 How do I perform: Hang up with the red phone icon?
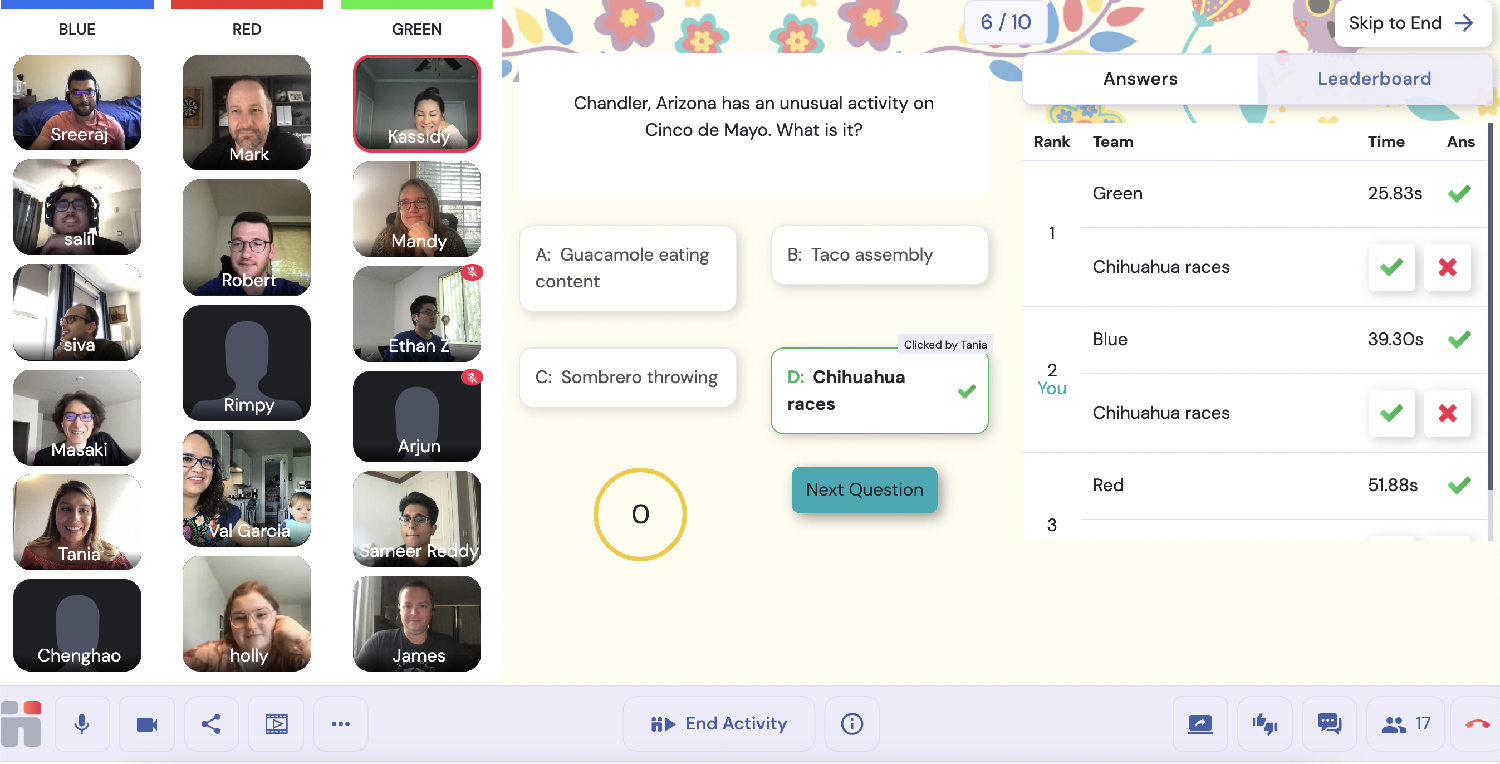(x=1477, y=724)
